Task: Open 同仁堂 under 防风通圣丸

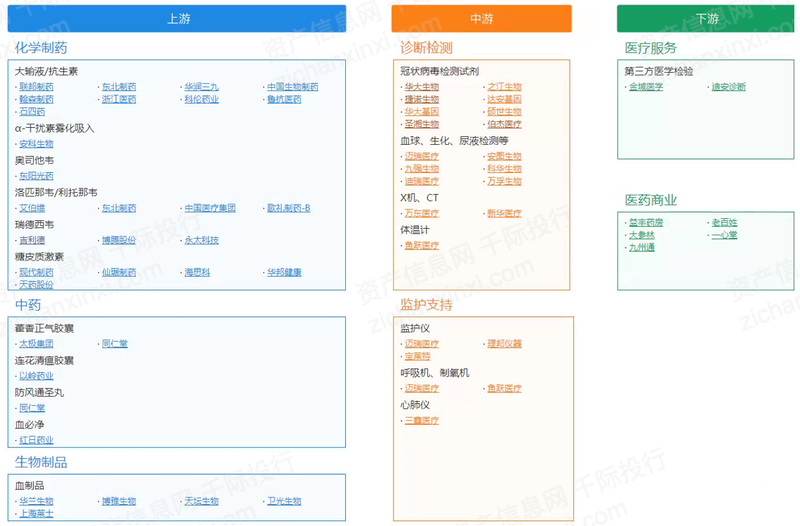Action: (x=32, y=408)
